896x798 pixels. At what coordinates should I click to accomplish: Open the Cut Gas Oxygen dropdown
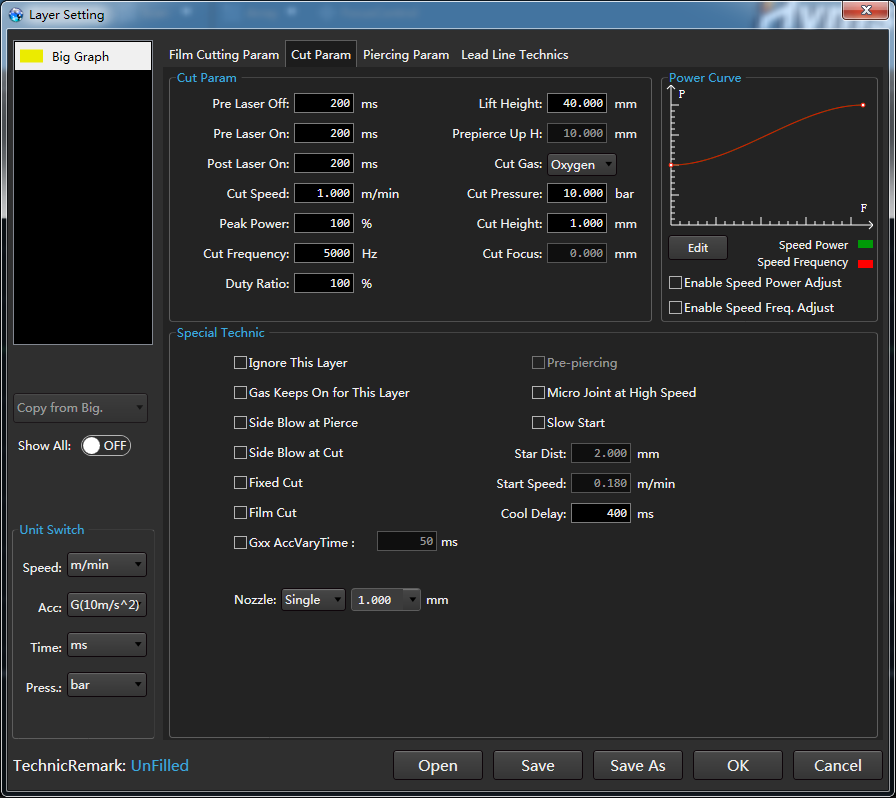(582, 165)
